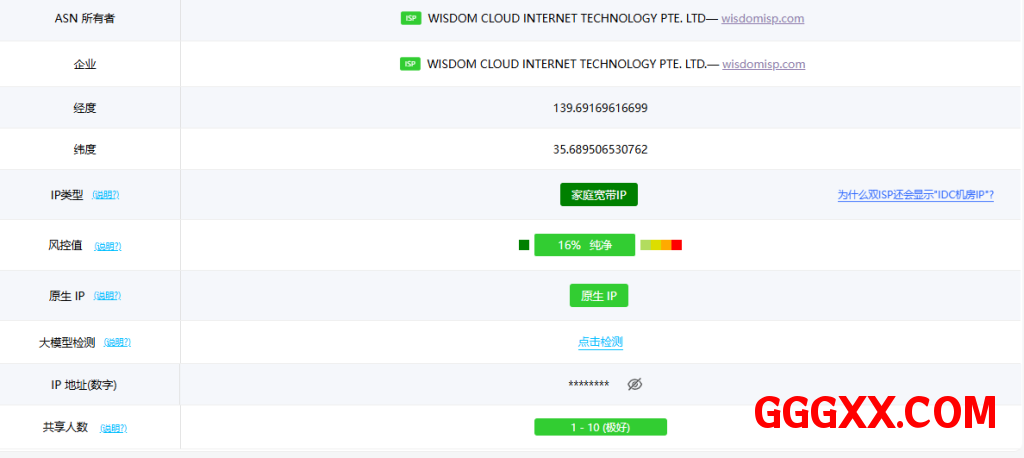
Task: Click the 1 - 10 (极好) badge
Action: (600, 427)
